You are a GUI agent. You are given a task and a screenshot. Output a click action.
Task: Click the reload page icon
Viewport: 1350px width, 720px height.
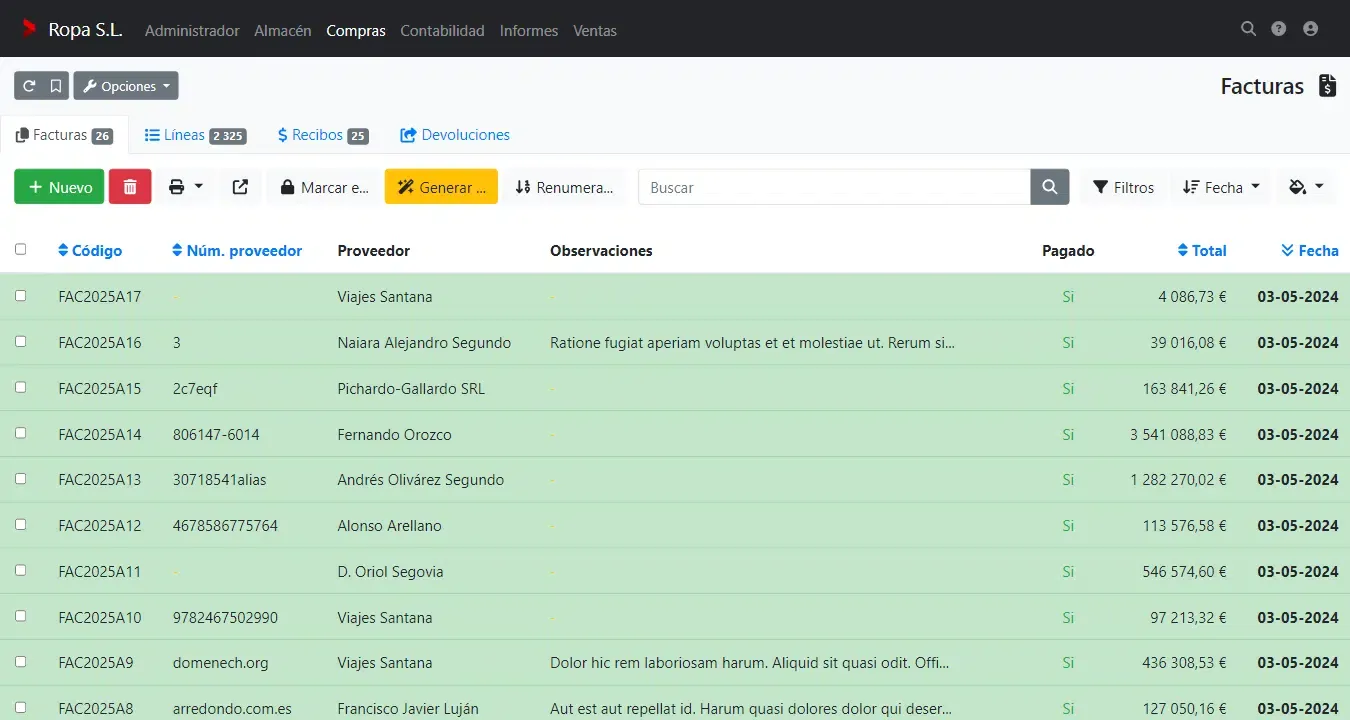[28, 86]
